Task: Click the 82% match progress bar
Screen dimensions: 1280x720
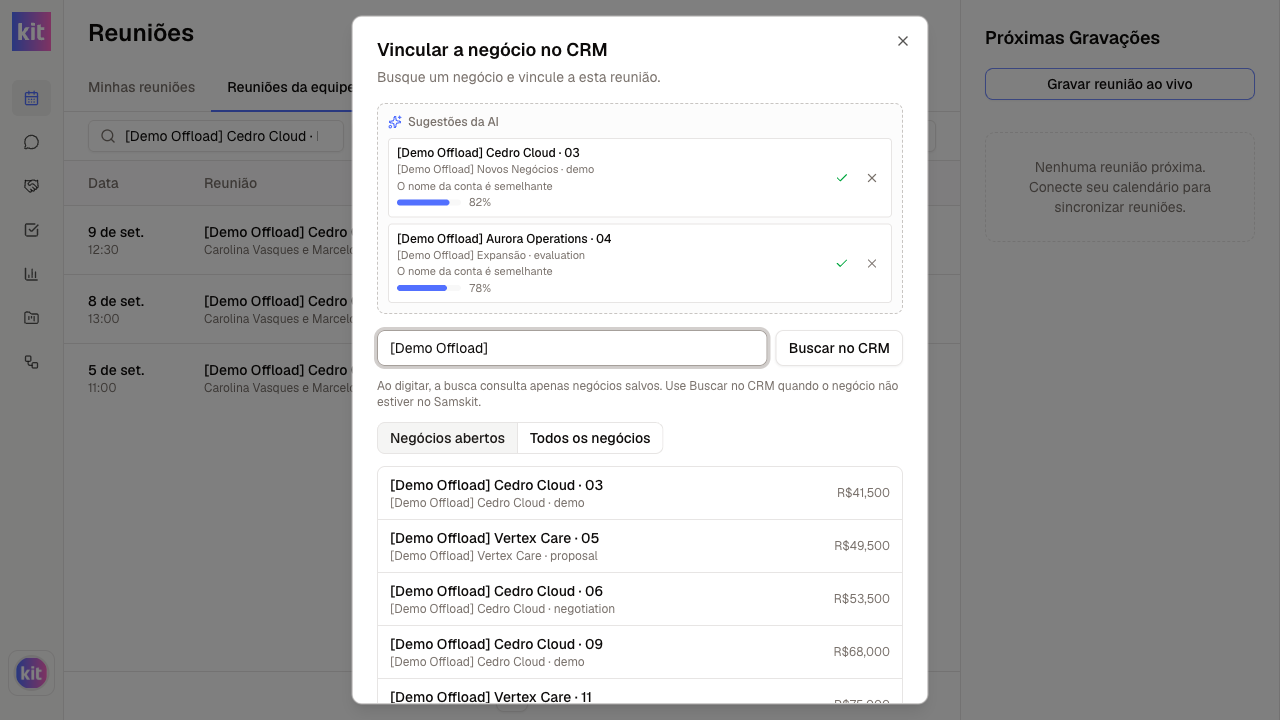Action: point(429,202)
